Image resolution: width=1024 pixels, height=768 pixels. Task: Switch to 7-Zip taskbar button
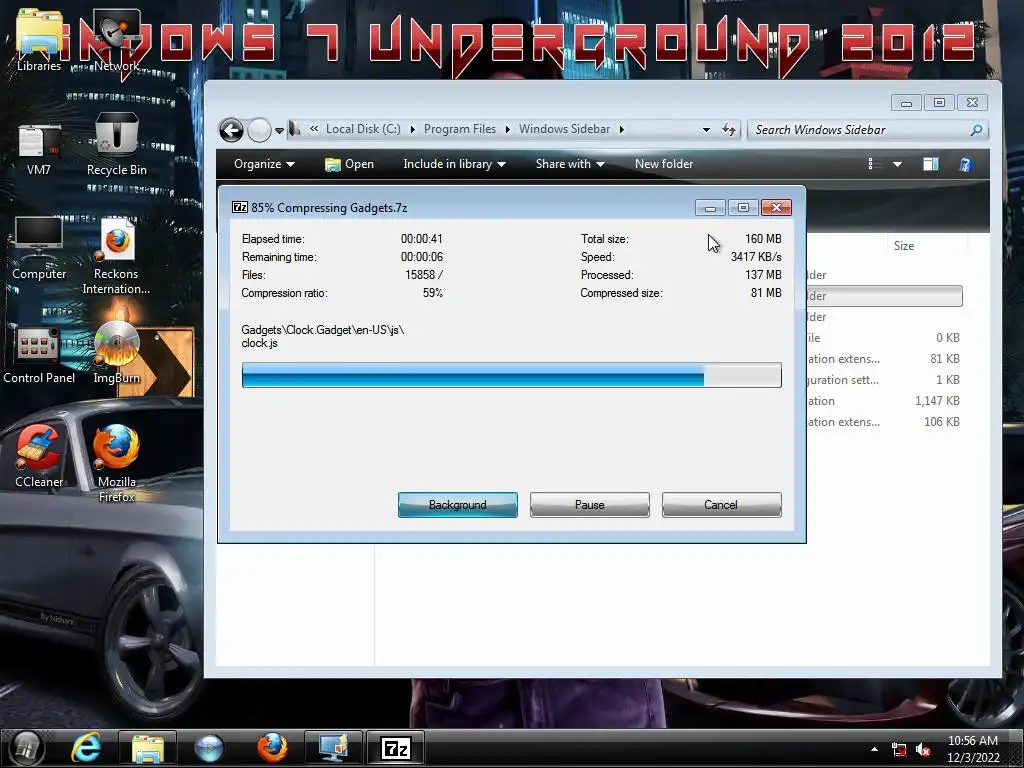pyautogui.click(x=396, y=748)
